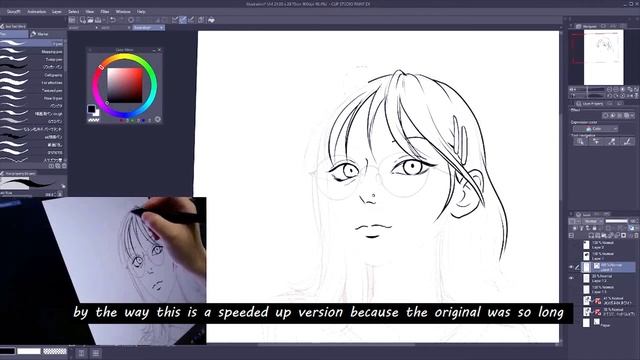
Task: Click the Navigator rotate left icon
Action: [609, 96]
